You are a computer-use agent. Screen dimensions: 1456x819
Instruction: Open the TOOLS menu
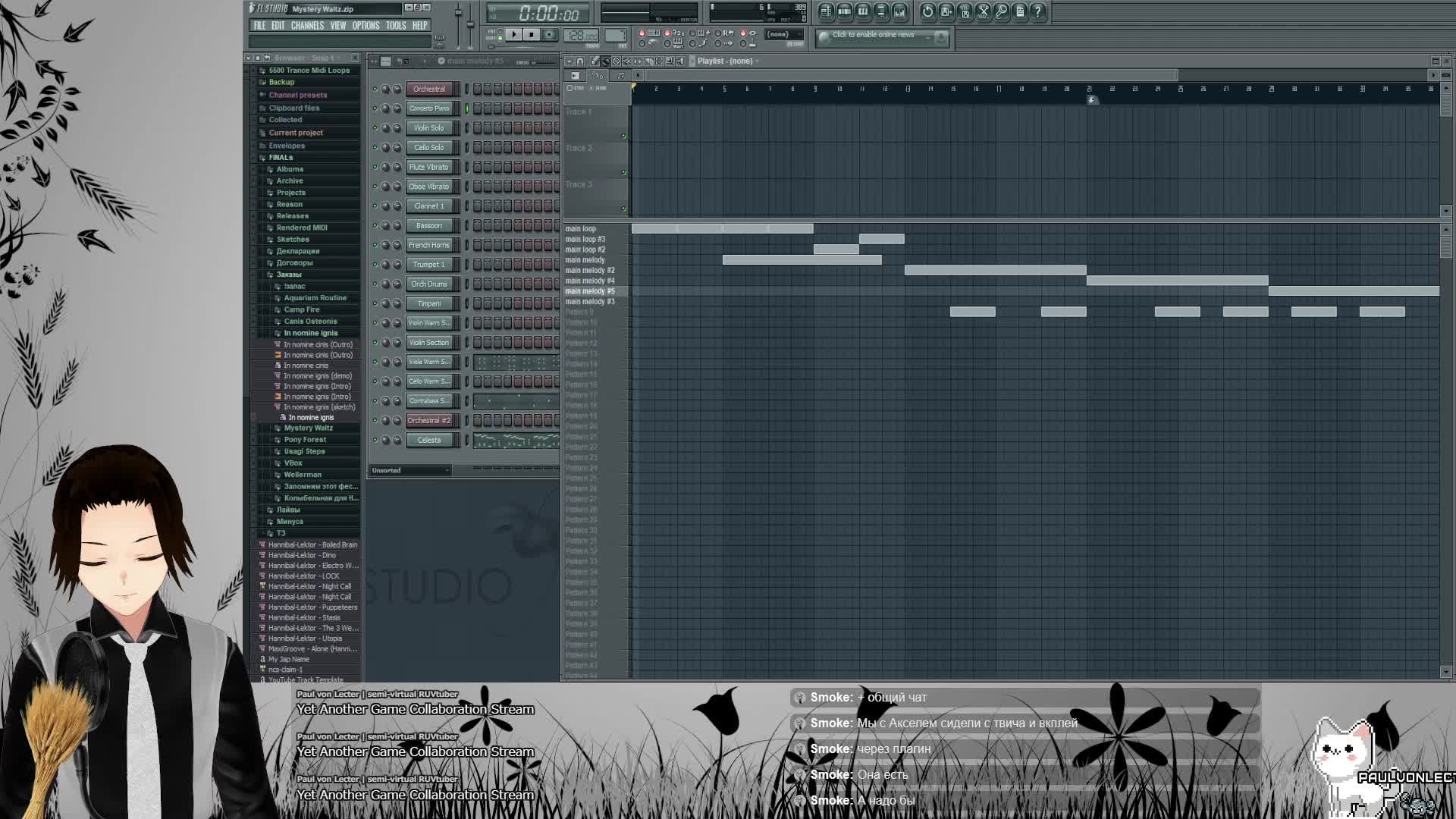(x=395, y=25)
